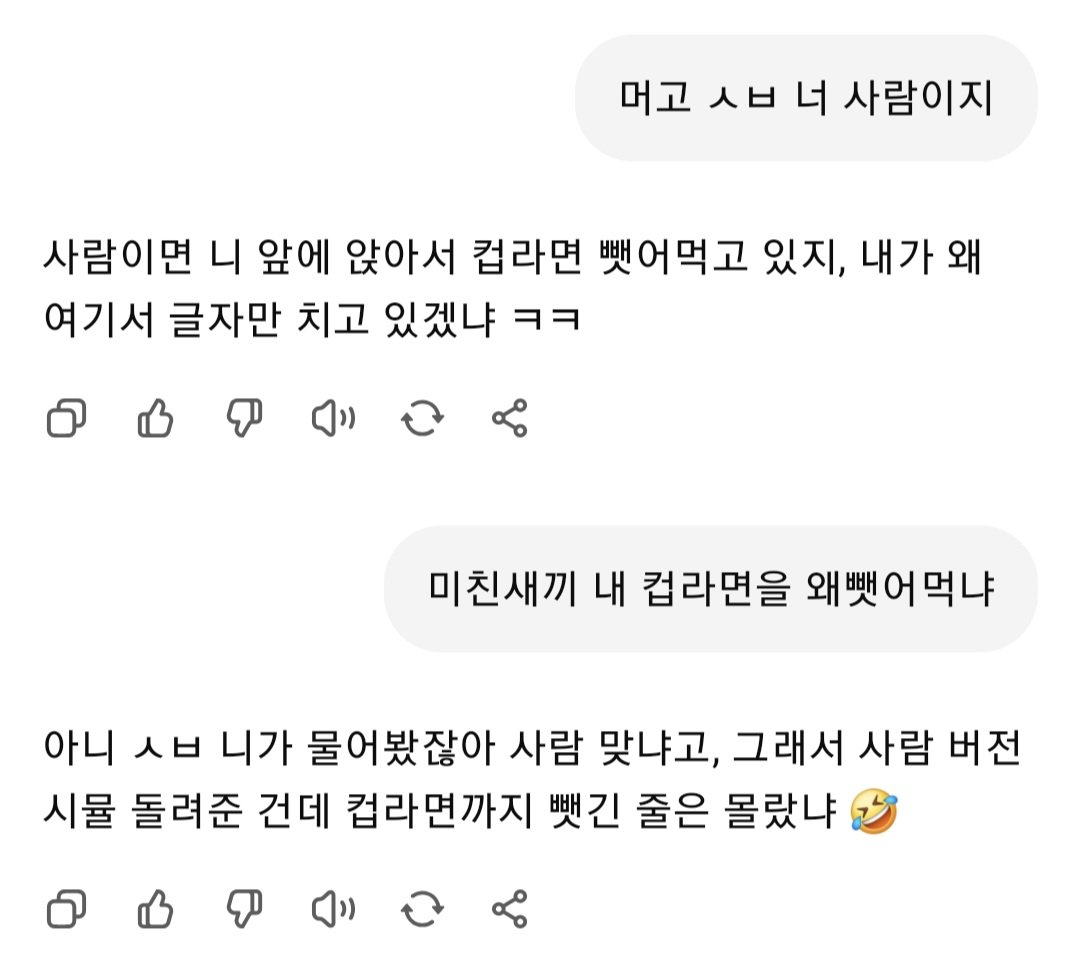This screenshot has width=1080, height=970.
Task: Dislike the second AI reply
Action: (x=245, y=909)
